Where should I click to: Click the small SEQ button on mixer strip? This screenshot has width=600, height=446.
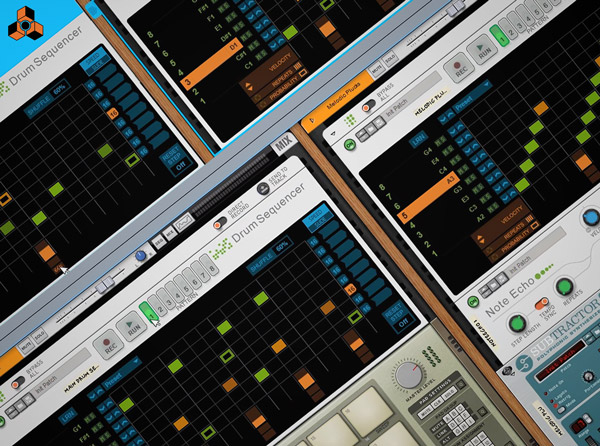pos(158,241)
